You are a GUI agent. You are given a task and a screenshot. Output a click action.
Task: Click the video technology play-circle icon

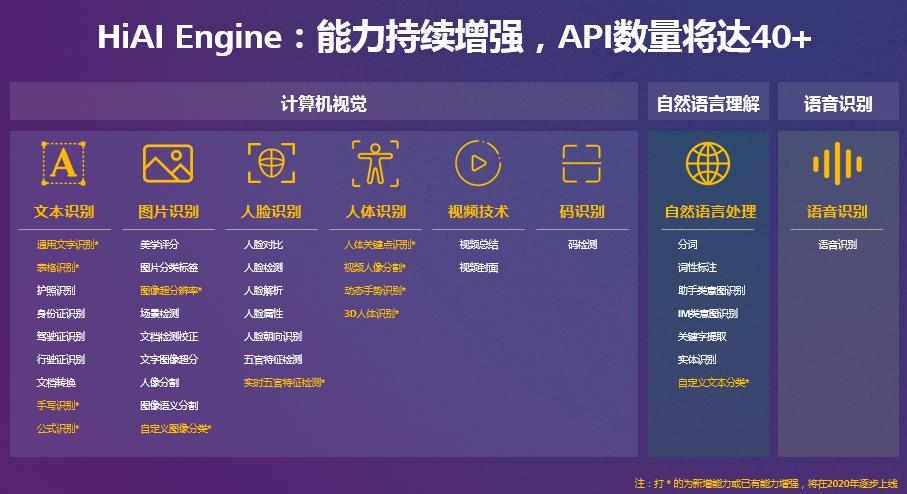tap(478, 164)
